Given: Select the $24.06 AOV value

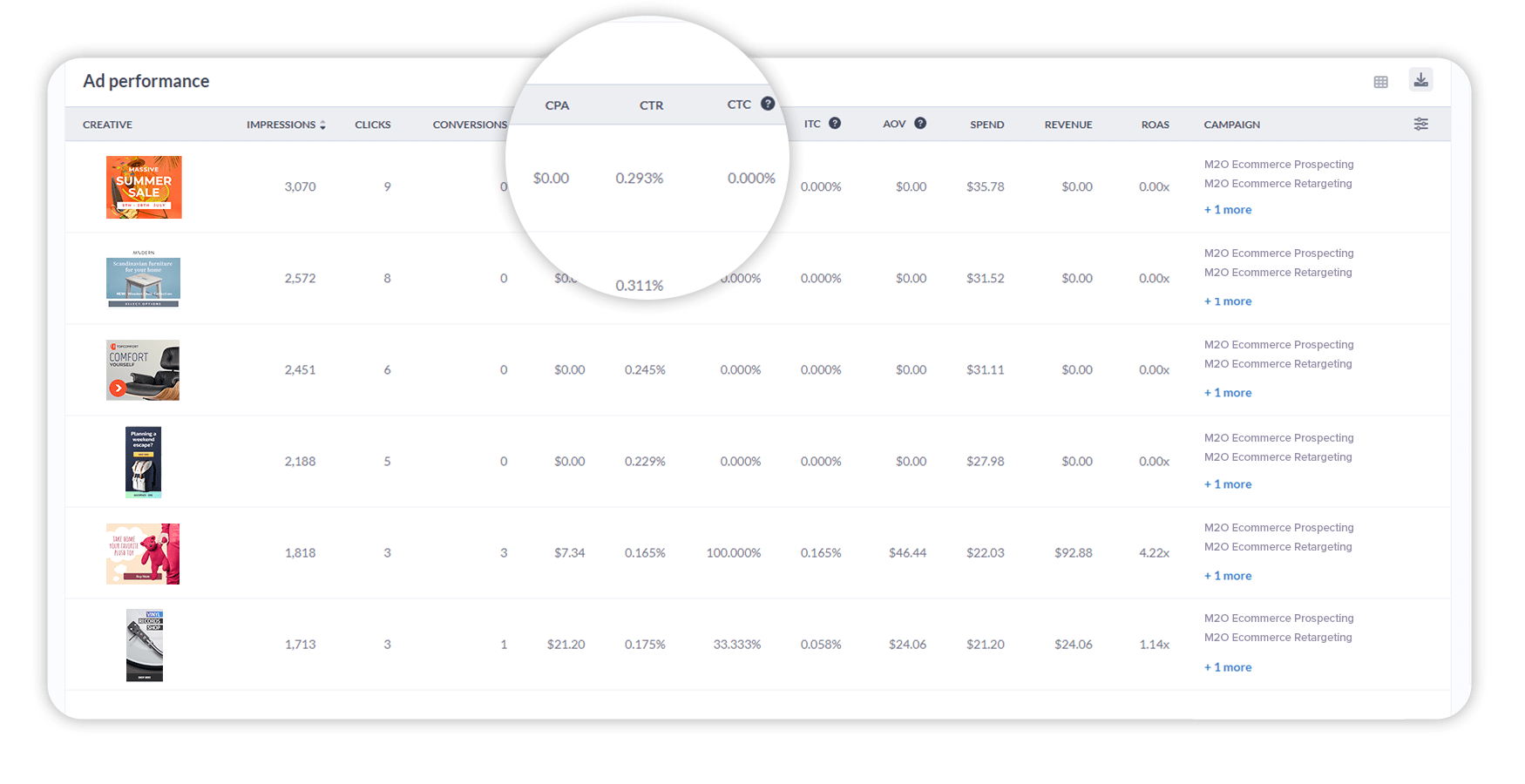Looking at the screenshot, I should (x=908, y=644).
